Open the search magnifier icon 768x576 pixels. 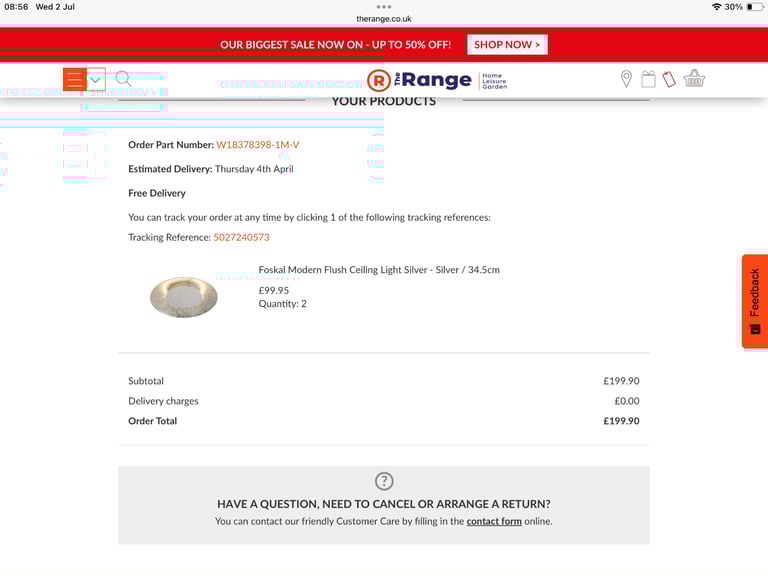[x=123, y=79]
